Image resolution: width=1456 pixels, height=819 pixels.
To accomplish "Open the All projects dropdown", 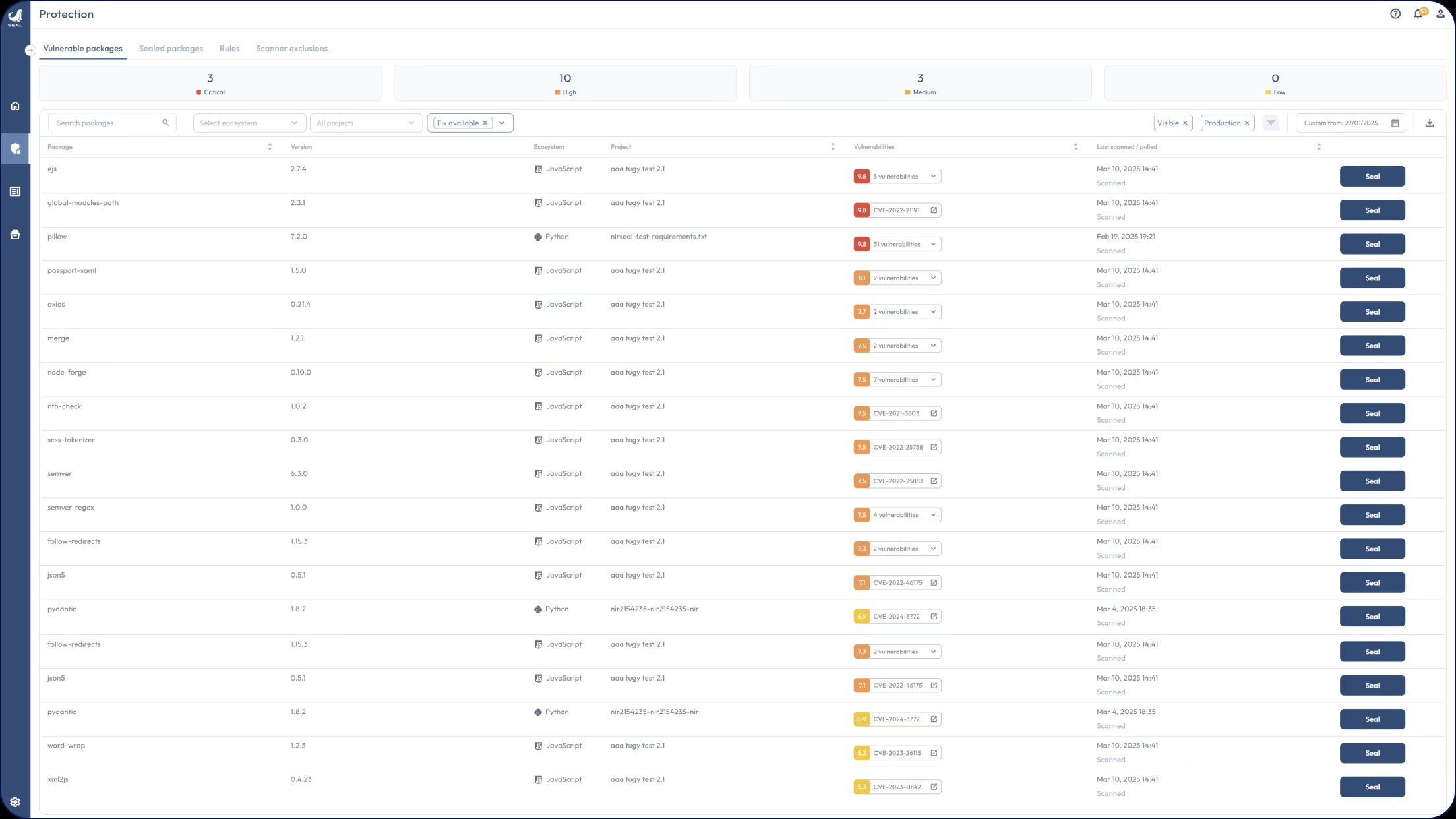I will coord(366,123).
